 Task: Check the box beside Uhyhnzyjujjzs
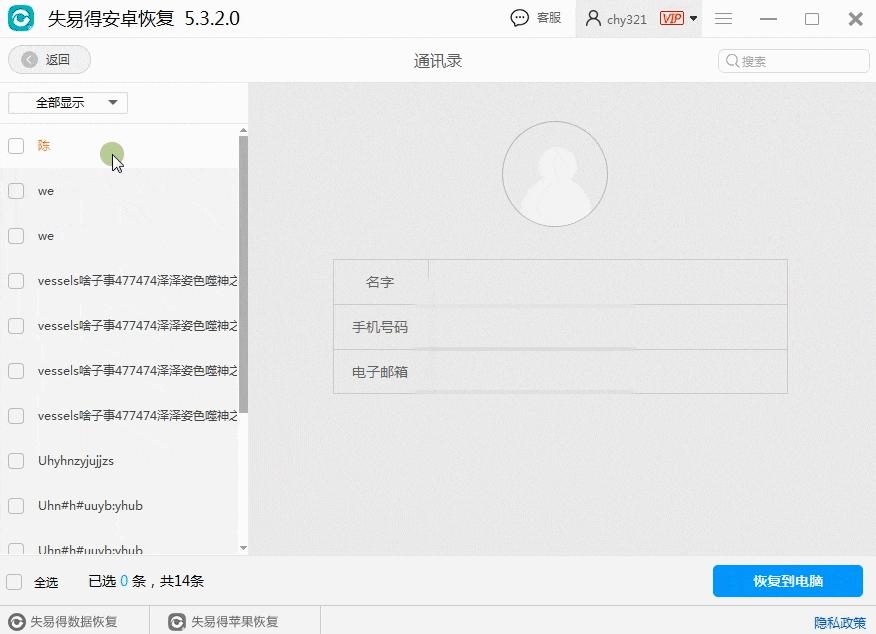pos(16,461)
